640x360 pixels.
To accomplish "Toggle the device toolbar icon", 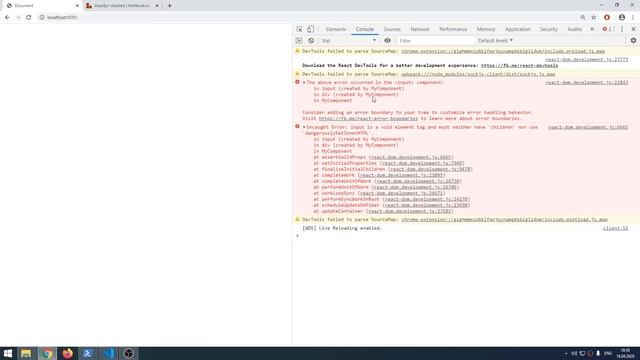I will (311, 29).
